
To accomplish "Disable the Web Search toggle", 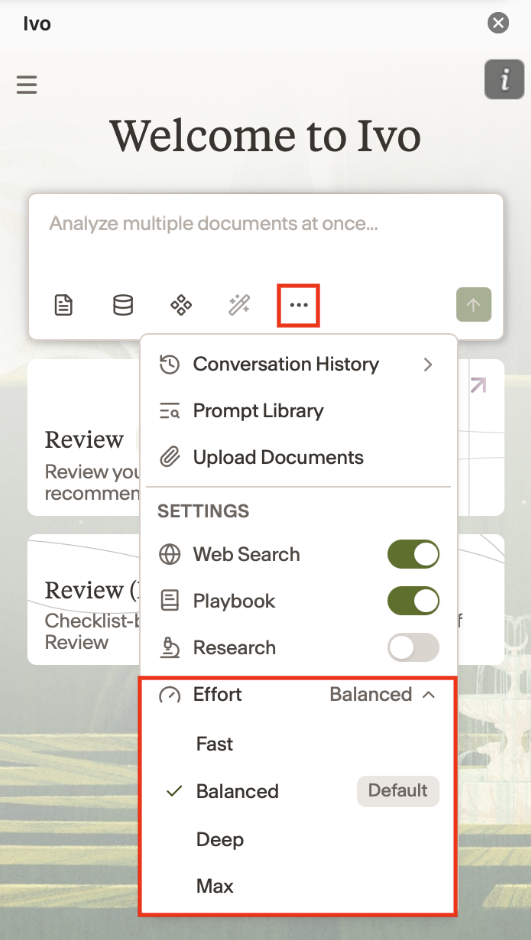I will [413, 554].
